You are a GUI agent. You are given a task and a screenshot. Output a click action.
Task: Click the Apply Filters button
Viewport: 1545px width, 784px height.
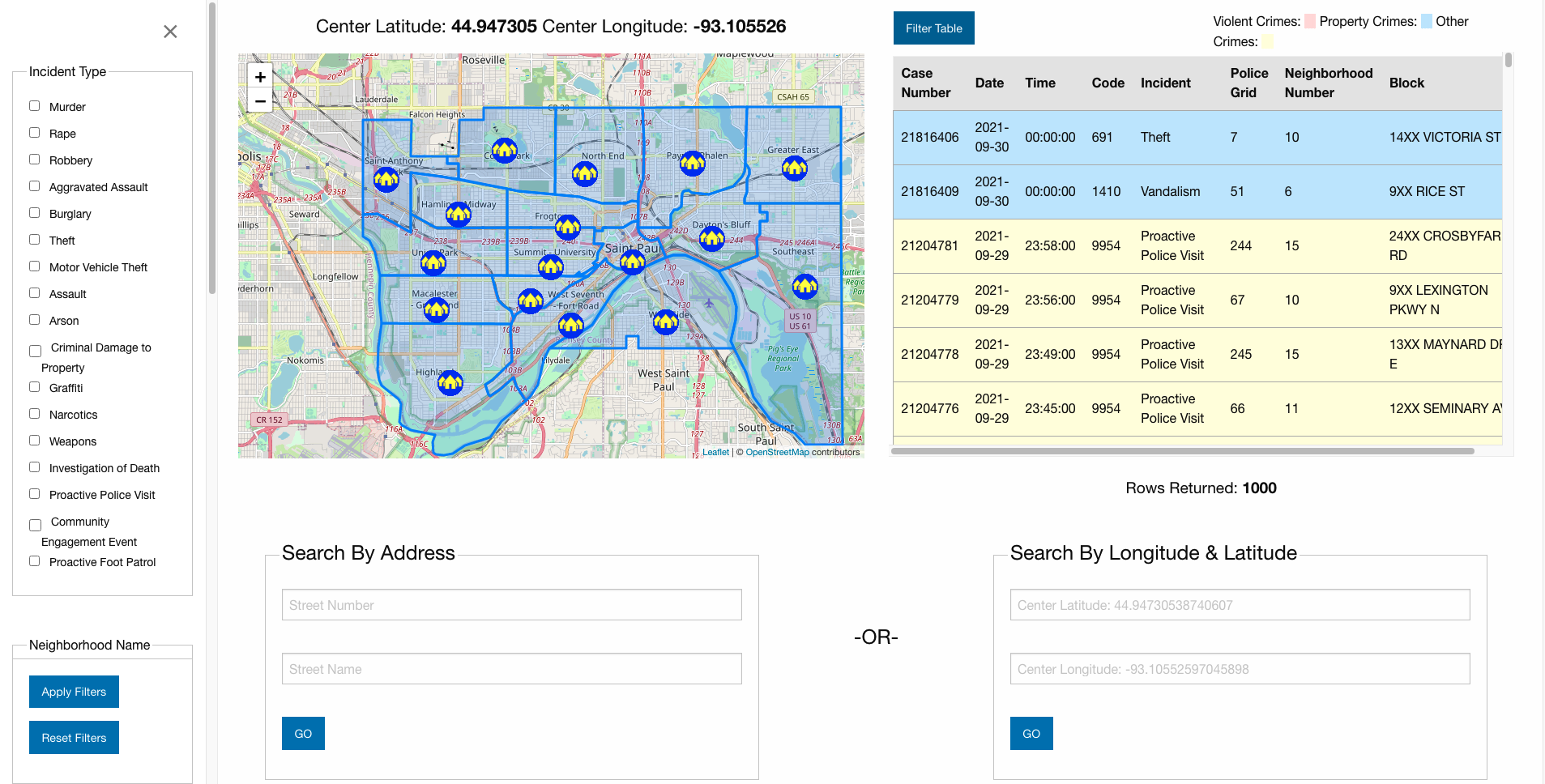(74, 692)
